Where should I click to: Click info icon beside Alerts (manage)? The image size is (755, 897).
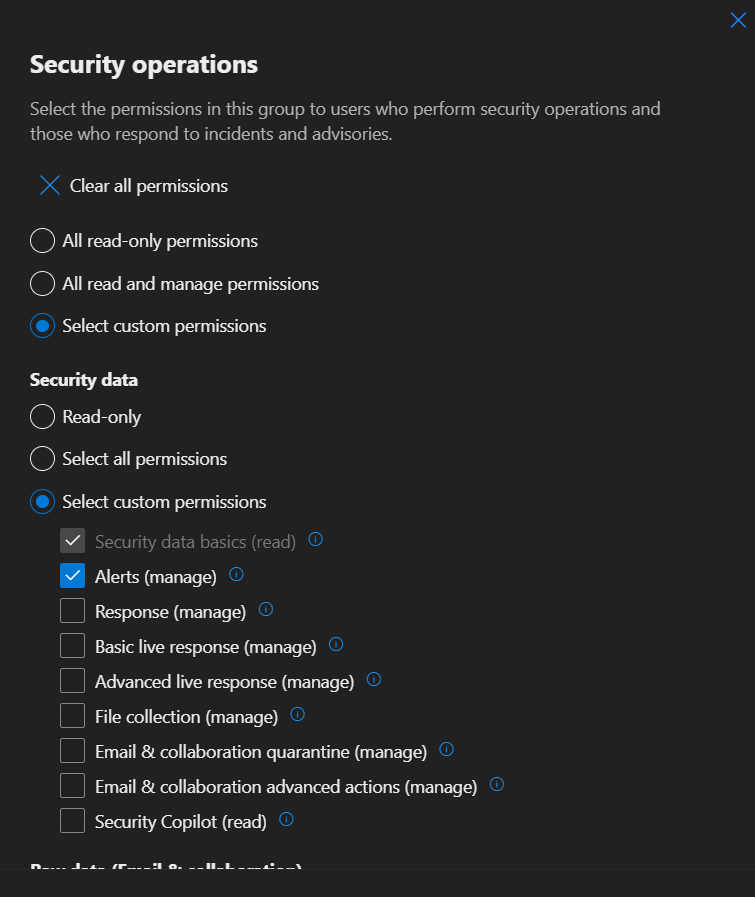pyautogui.click(x=236, y=575)
